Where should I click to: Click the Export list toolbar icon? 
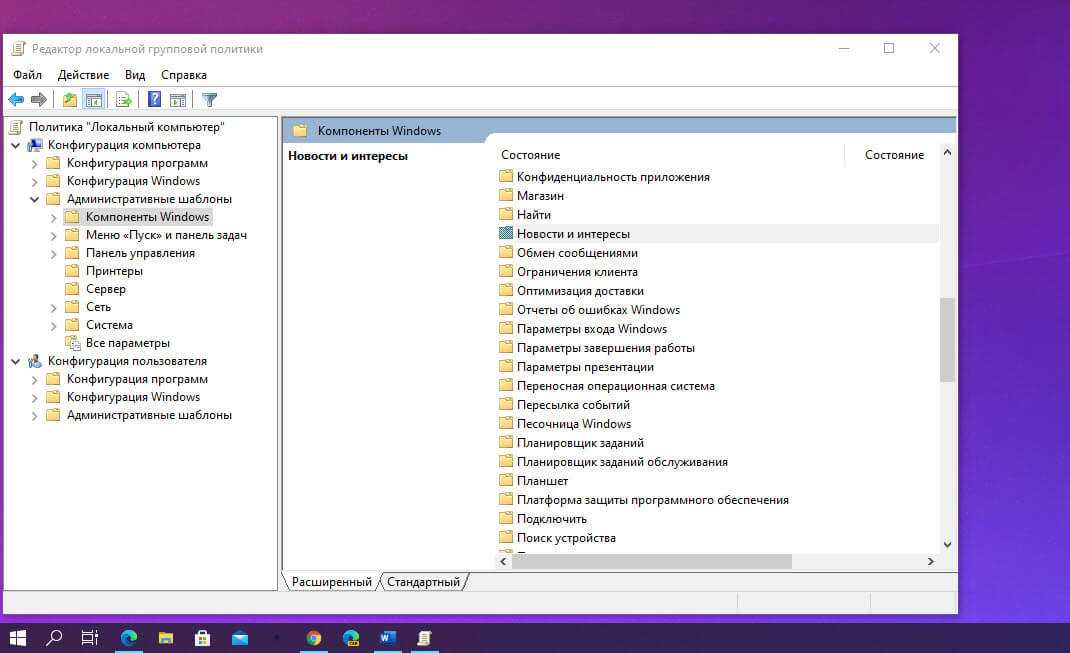(x=124, y=100)
